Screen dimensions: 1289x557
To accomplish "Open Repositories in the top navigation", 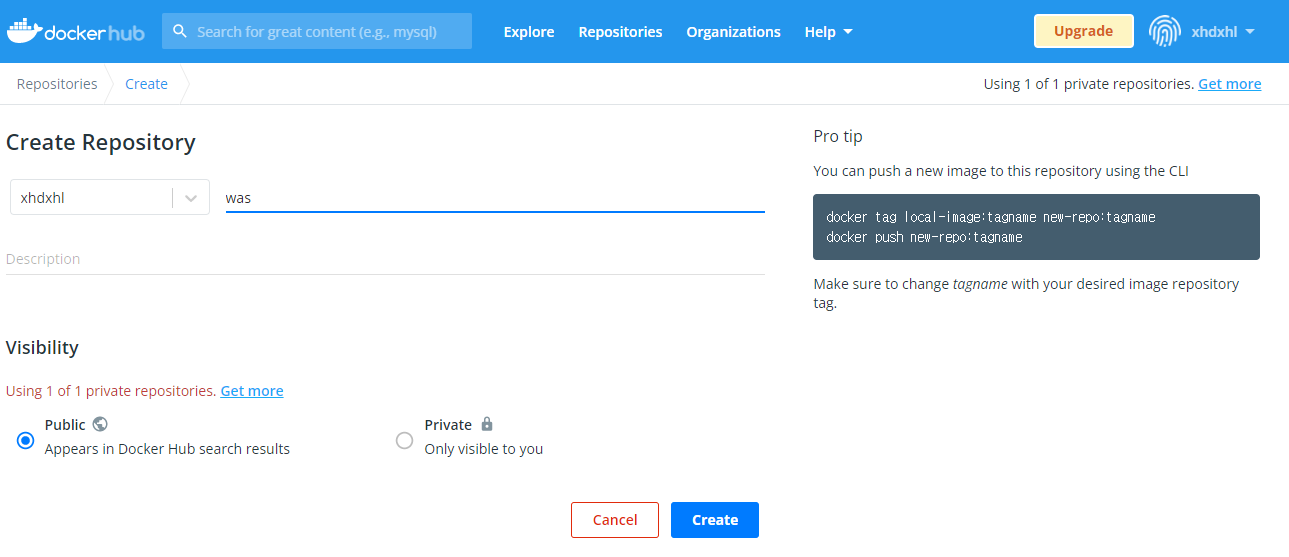I will [620, 32].
